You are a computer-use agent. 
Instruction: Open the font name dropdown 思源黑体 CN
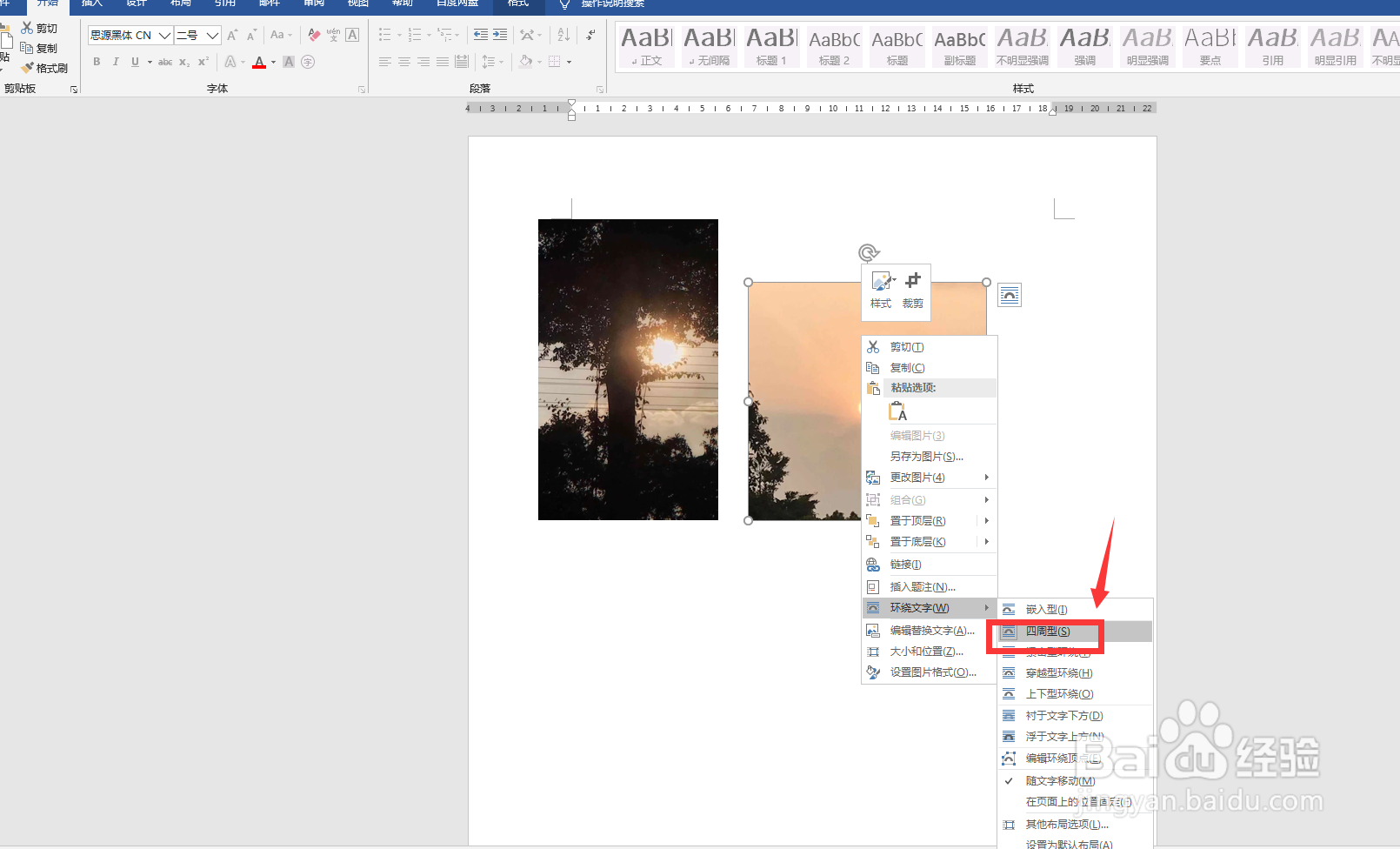pos(164,35)
